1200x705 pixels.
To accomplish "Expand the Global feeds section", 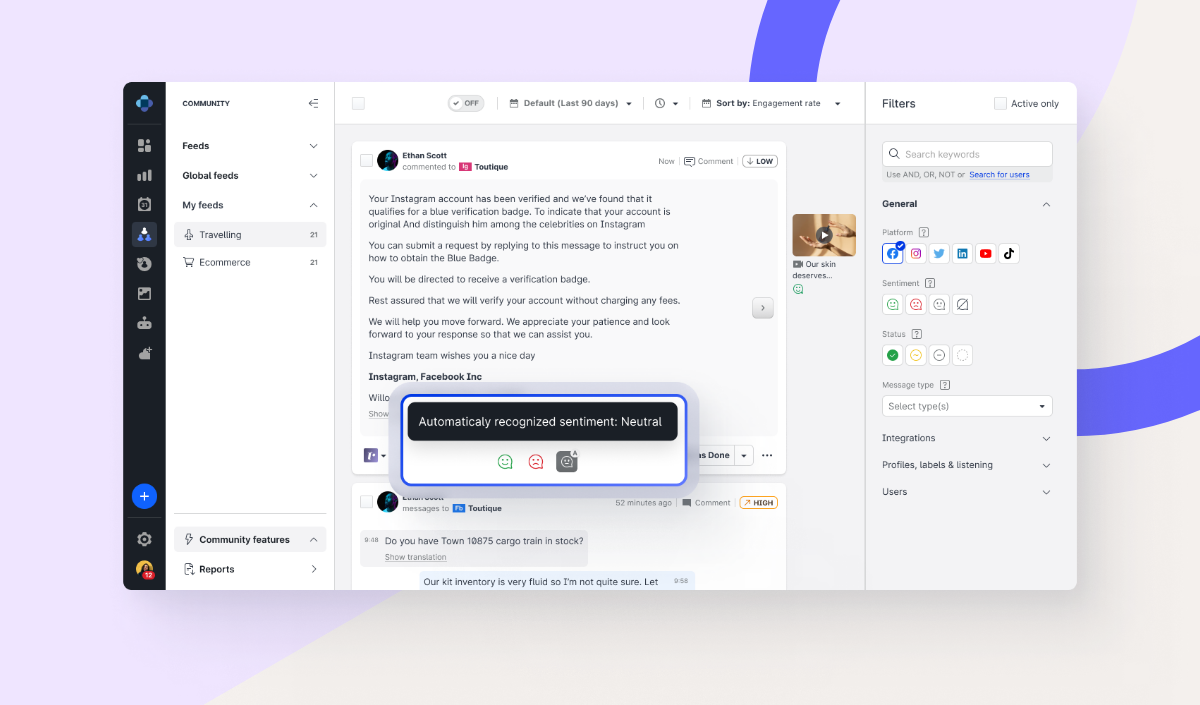I will [250, 175].
